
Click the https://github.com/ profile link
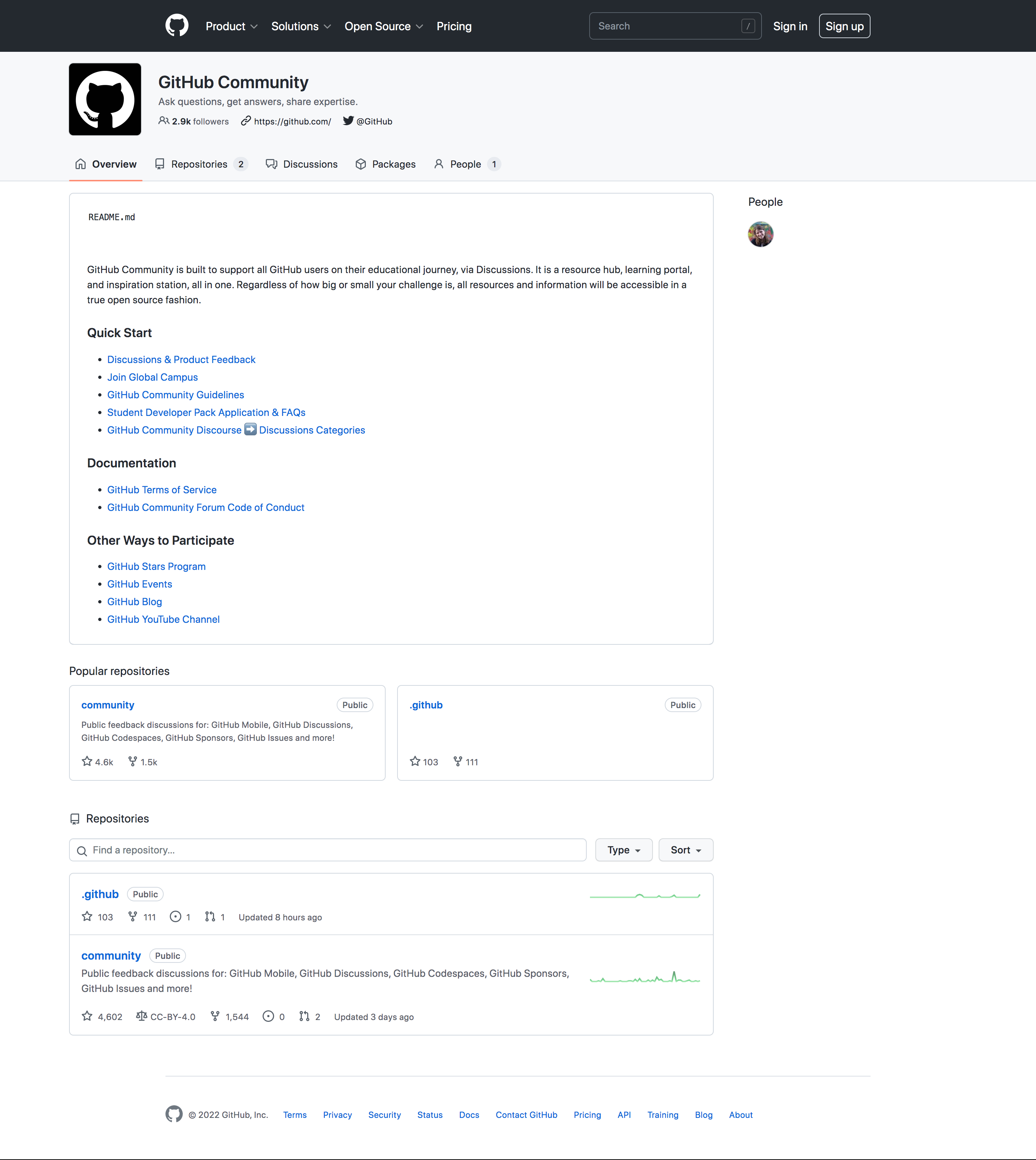[x=292, y=121]
